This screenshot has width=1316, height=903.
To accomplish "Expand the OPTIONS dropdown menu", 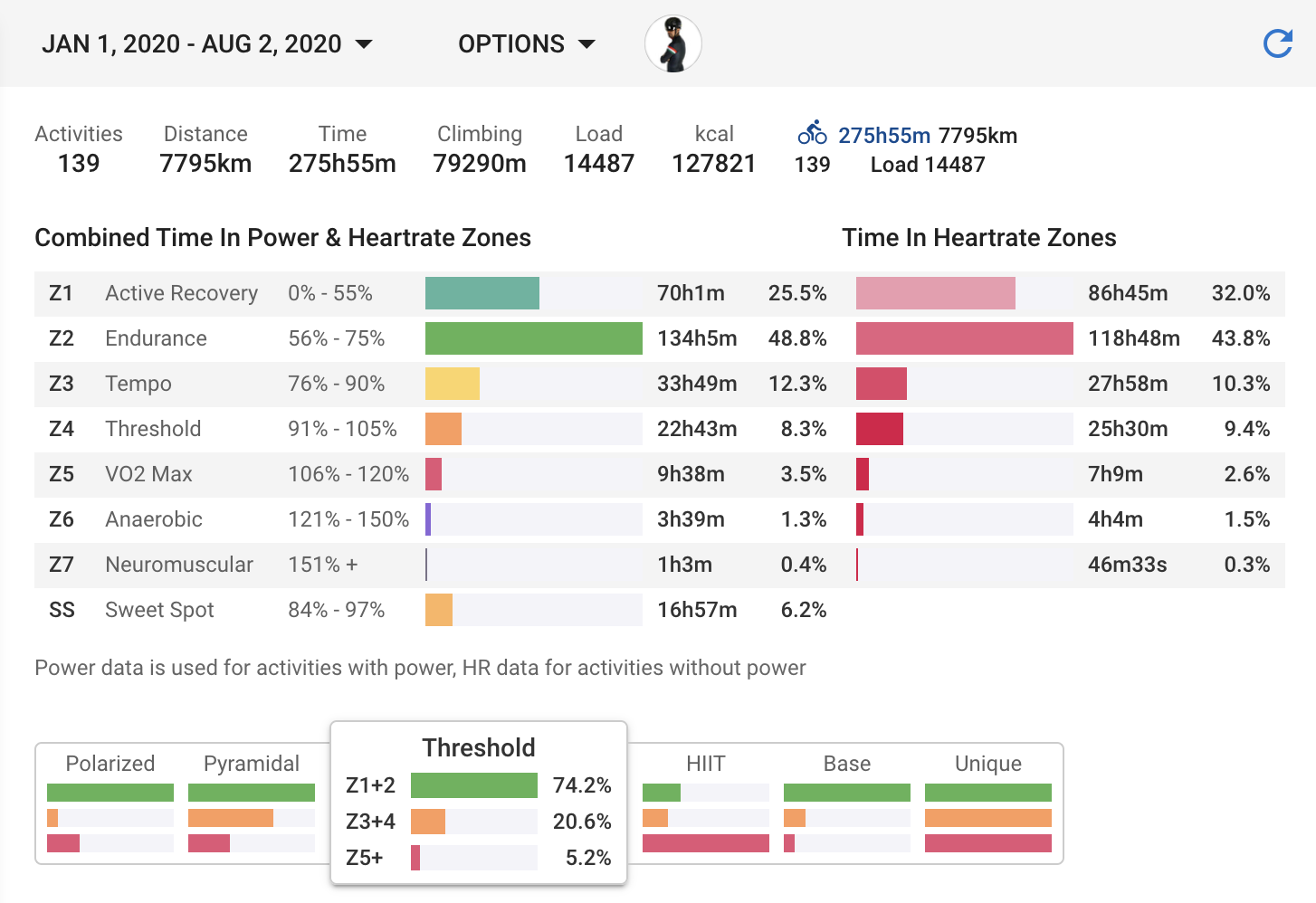I will pos(525,43).
